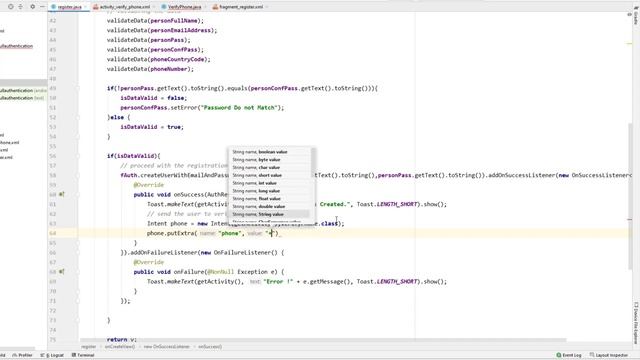The height and width of the screenshot is (360, 640).
Task: Click the code fold marker at line 49
Action: 77,88
